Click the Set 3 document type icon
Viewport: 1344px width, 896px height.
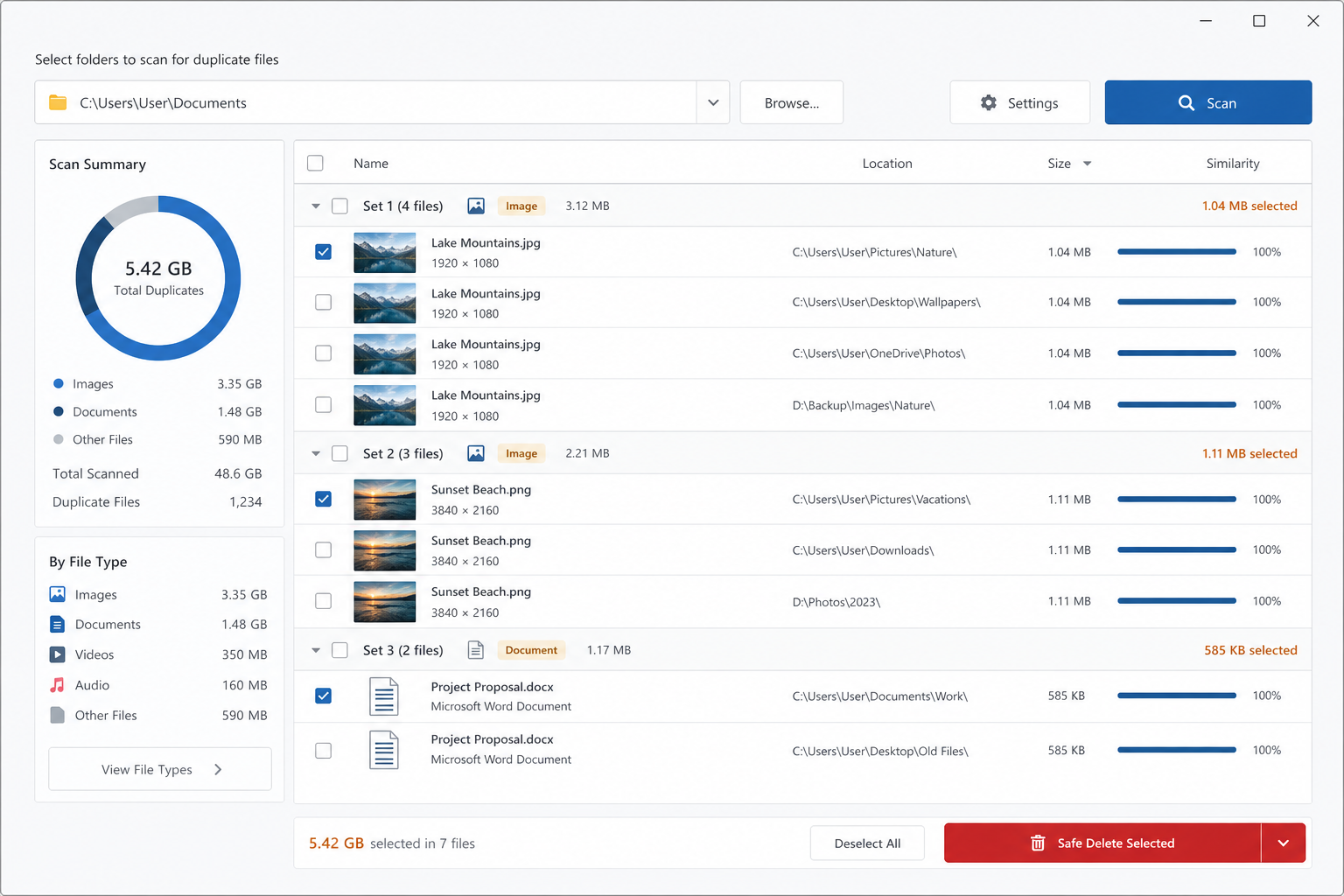[x=476, y=650]
